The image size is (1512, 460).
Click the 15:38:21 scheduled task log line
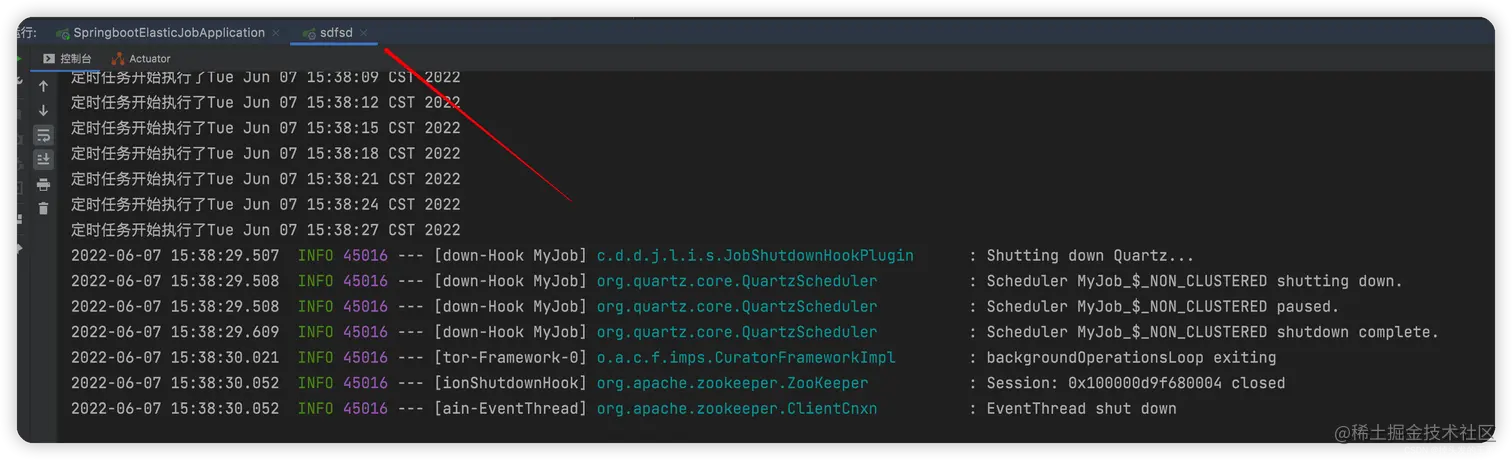(x=266, y=179)
